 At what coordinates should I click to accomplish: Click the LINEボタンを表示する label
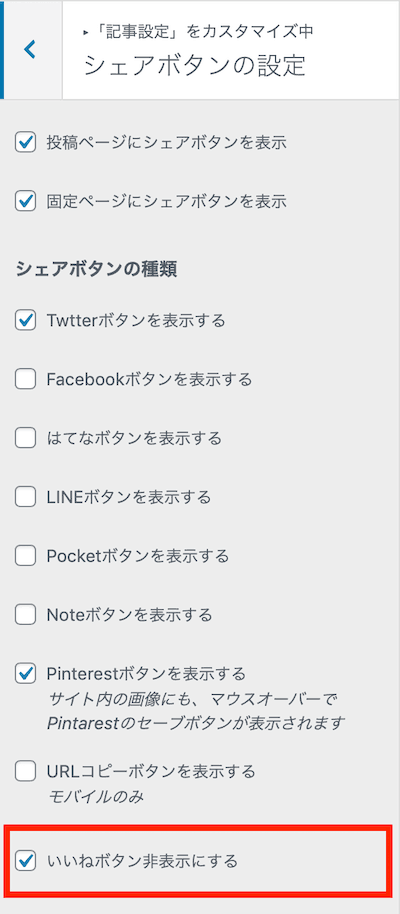(129, 498)
